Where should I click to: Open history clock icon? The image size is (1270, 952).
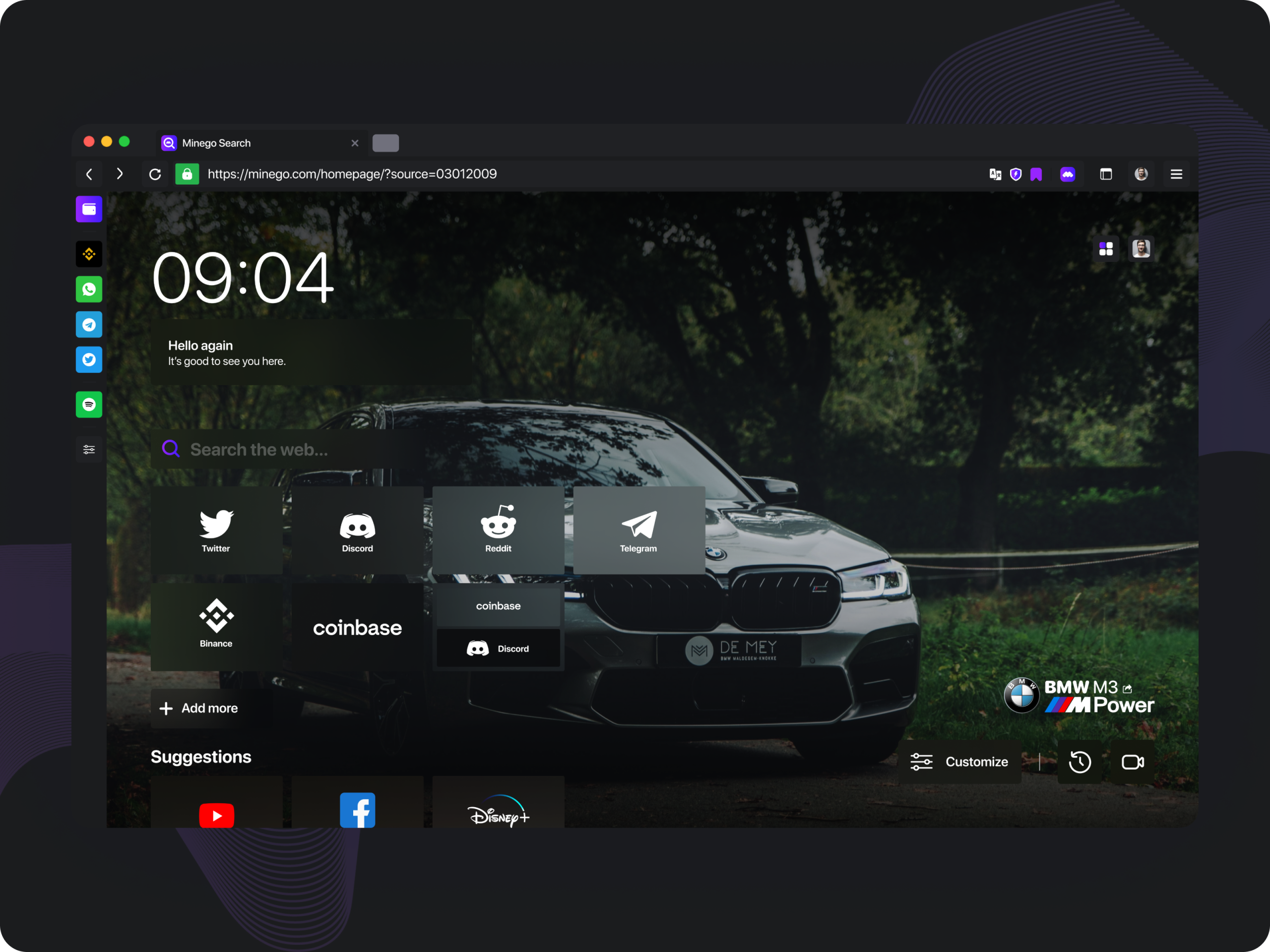[x=1079, y=762]
